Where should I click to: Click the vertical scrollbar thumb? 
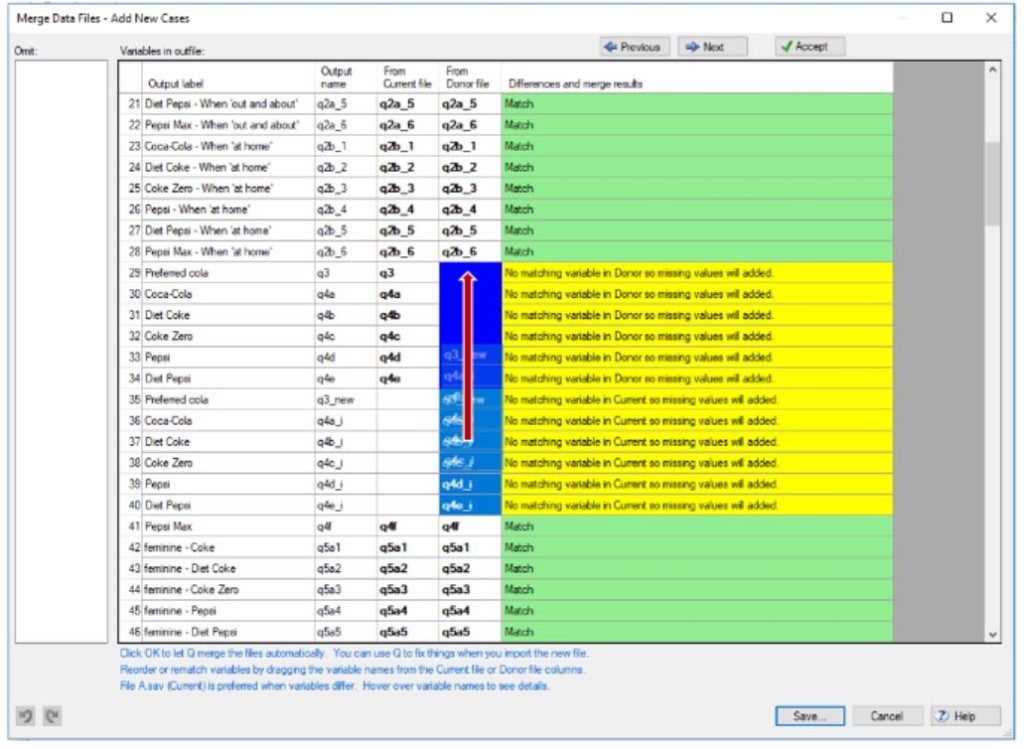[992, 184]
